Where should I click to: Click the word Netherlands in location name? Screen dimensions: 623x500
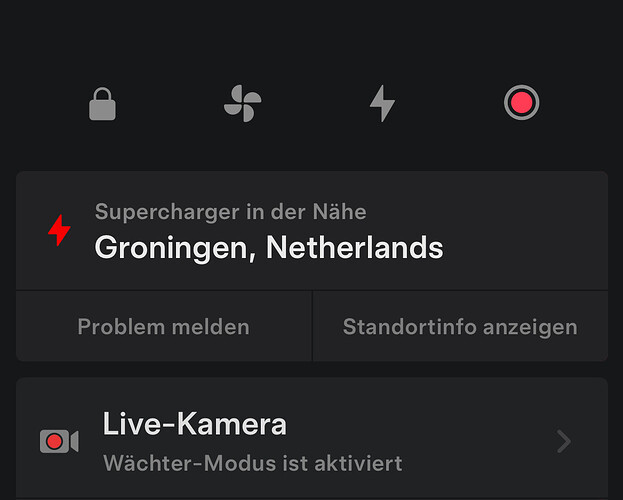pyautogui.click(x=354, y=248)
